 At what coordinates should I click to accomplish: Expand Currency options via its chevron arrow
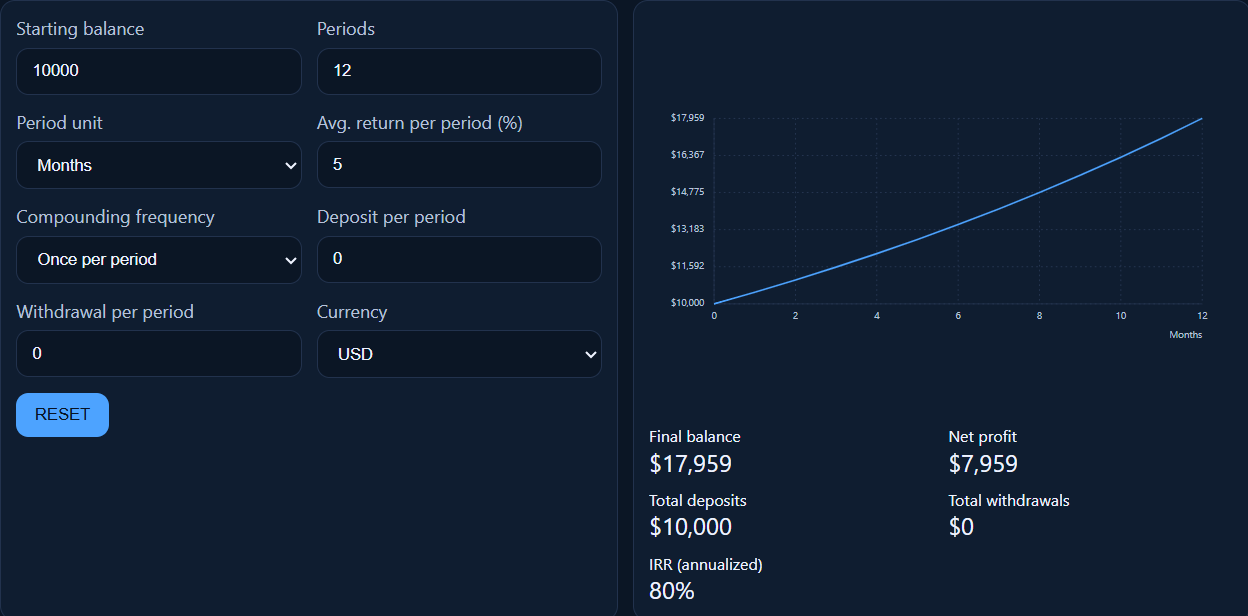pos(591,353)
